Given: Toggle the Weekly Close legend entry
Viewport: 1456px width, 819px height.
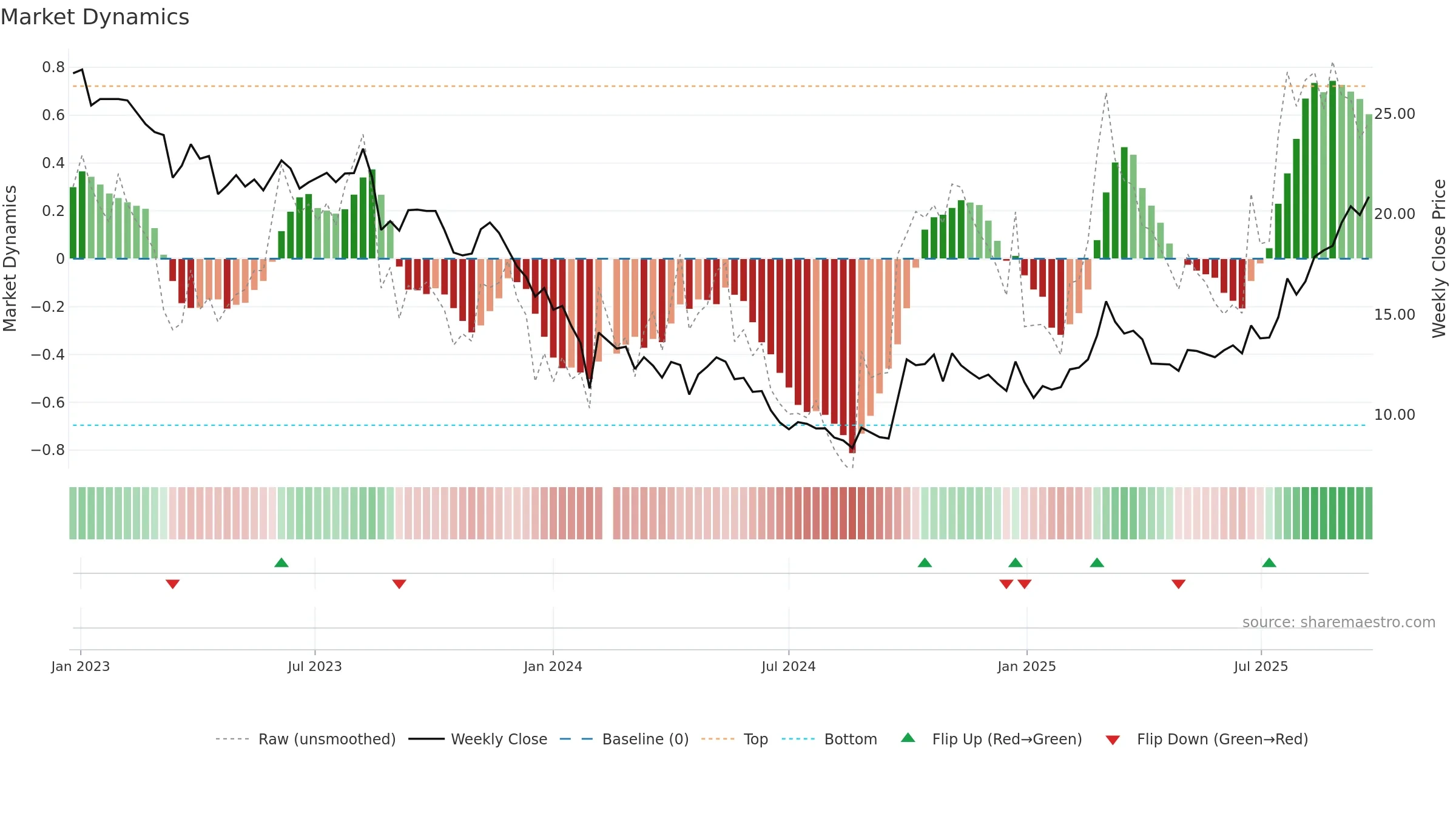Looking at the screenshot, I should coord(478,739).
